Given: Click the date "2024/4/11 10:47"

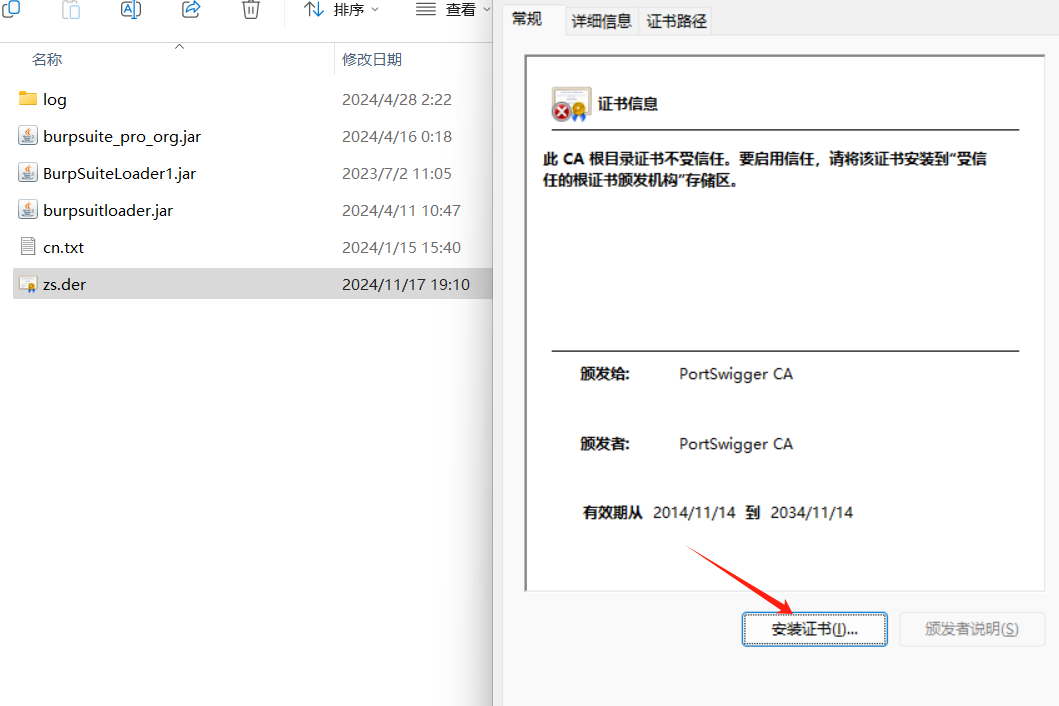Looking at the screenshot, I should (x=401, y=211).
